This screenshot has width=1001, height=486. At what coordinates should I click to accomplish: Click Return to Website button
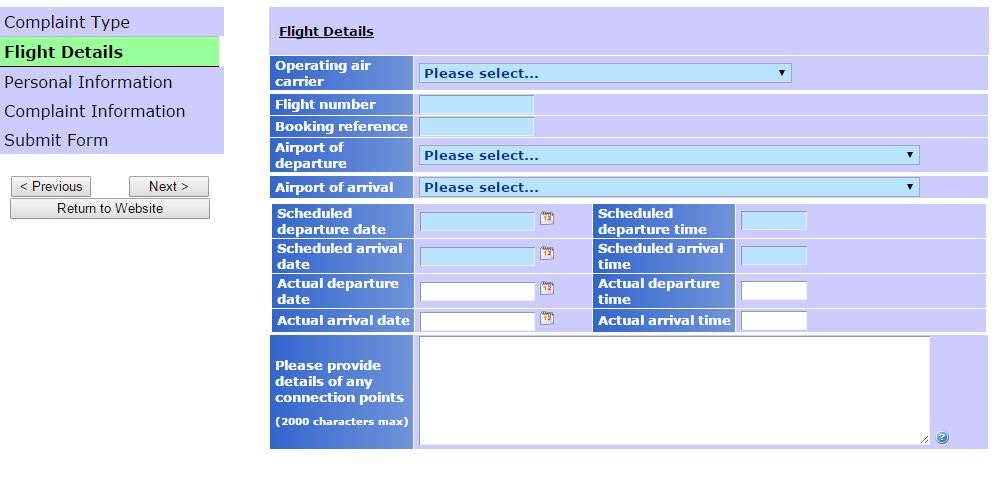110,208
